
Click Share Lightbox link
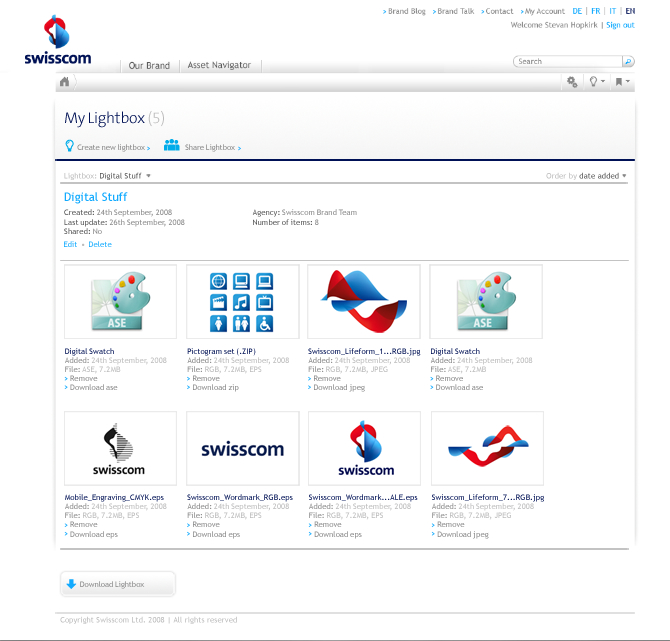pos(212,147)
